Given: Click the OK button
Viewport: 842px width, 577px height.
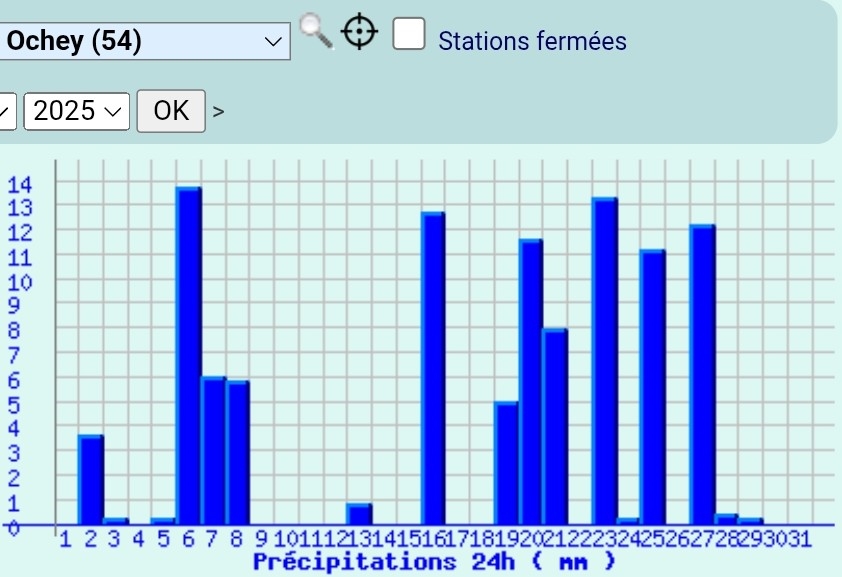Looking at the screenshot, I should (171, 111).
